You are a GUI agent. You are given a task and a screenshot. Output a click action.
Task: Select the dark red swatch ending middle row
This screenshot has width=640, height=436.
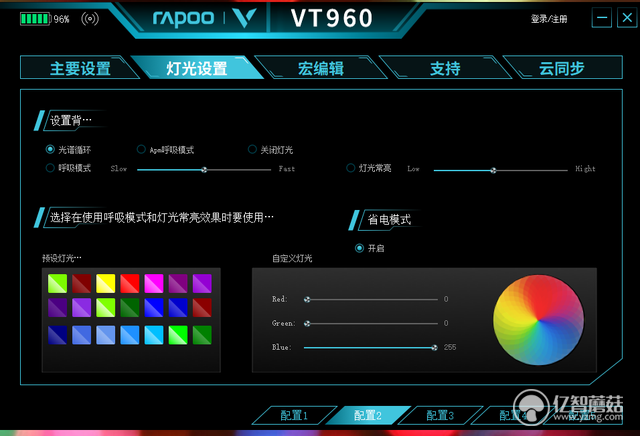[x=202, y=308]
